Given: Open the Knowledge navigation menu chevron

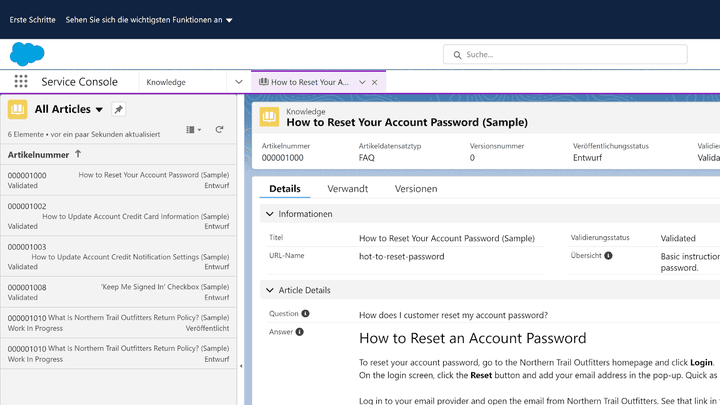Looking at the screenshot, I should [x=238, y=82].
